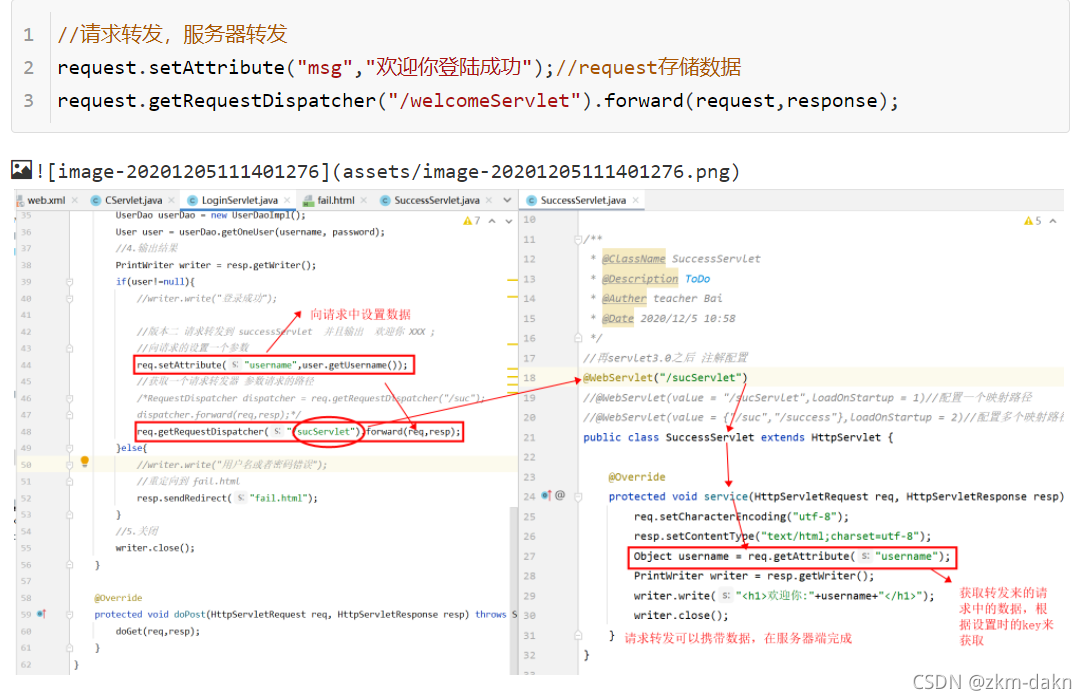Click @Override annotation on line 58
The height and width of the screenshot is (700, 1087).
point(118,597)
